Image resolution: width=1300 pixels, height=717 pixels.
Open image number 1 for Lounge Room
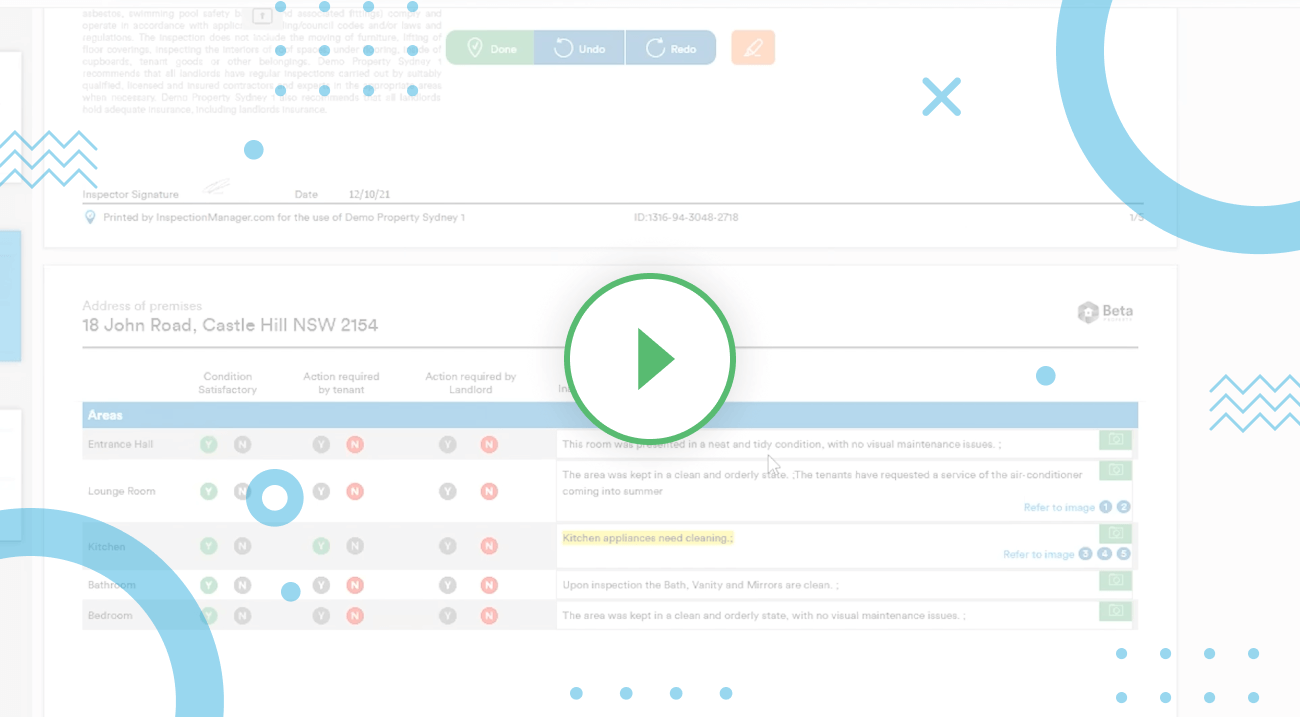click(1105, 507)
